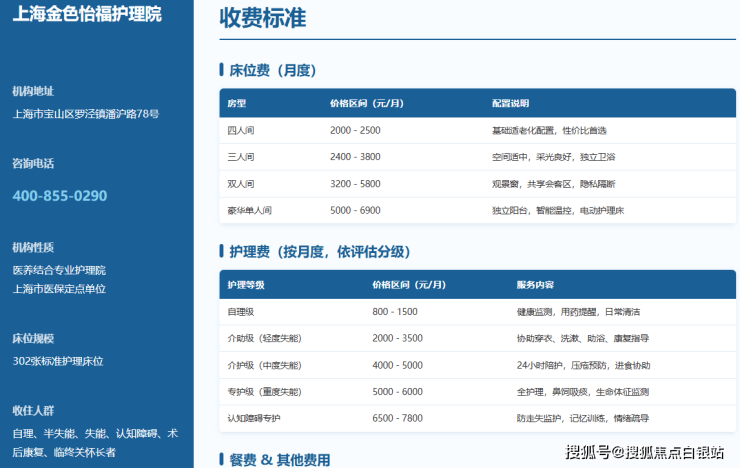The width and height of the screenshot is (740, 468).
Task: Select the 三人间 row label
Action: coord(241,157)
